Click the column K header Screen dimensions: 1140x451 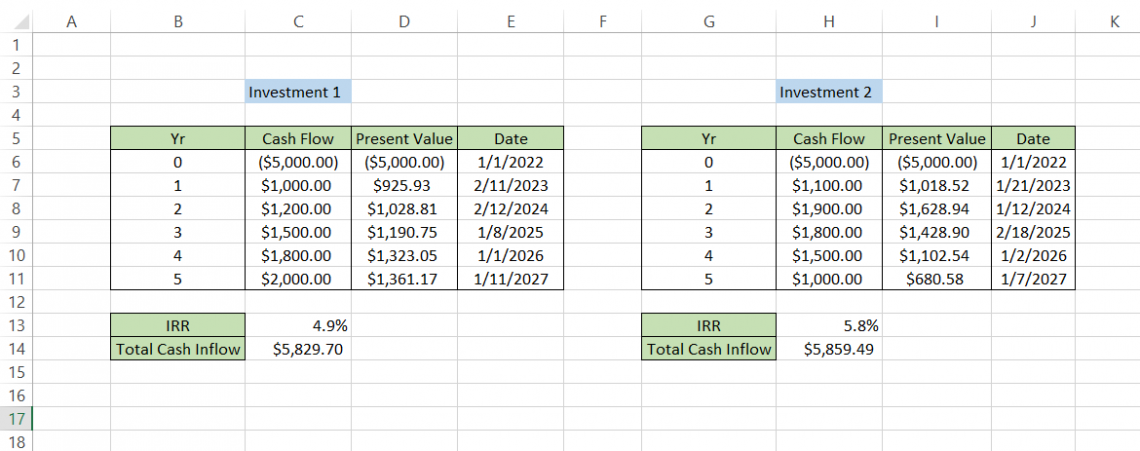[x=1114, y=21]
